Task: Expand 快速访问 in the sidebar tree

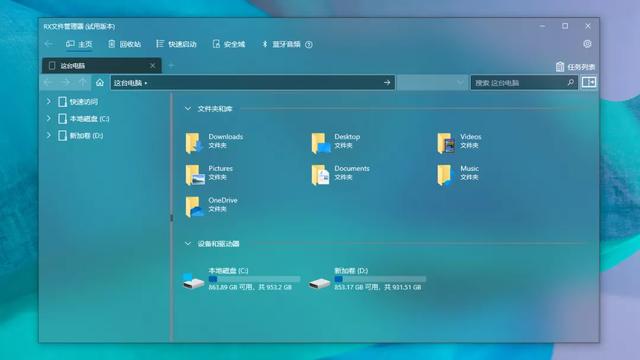Action: [x=49, y=101]
